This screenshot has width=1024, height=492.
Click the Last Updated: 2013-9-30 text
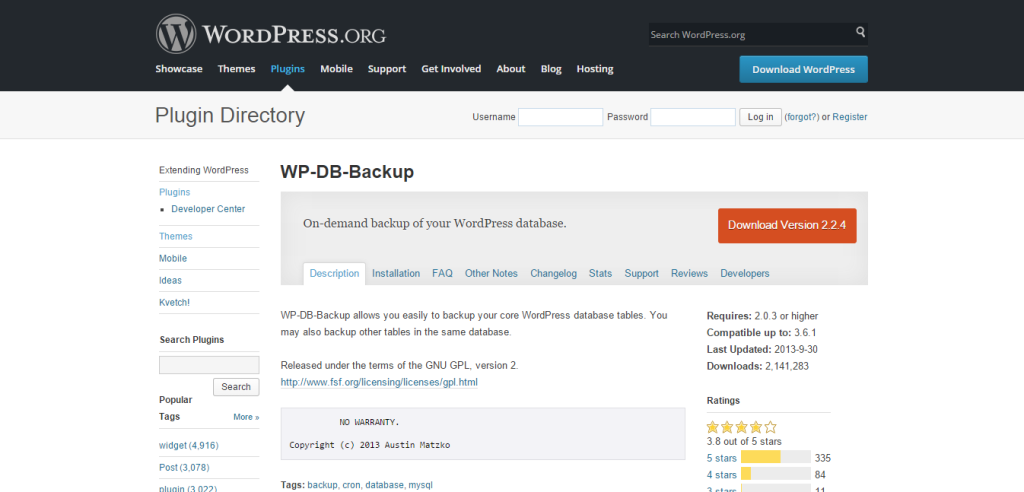click(761, 349)
